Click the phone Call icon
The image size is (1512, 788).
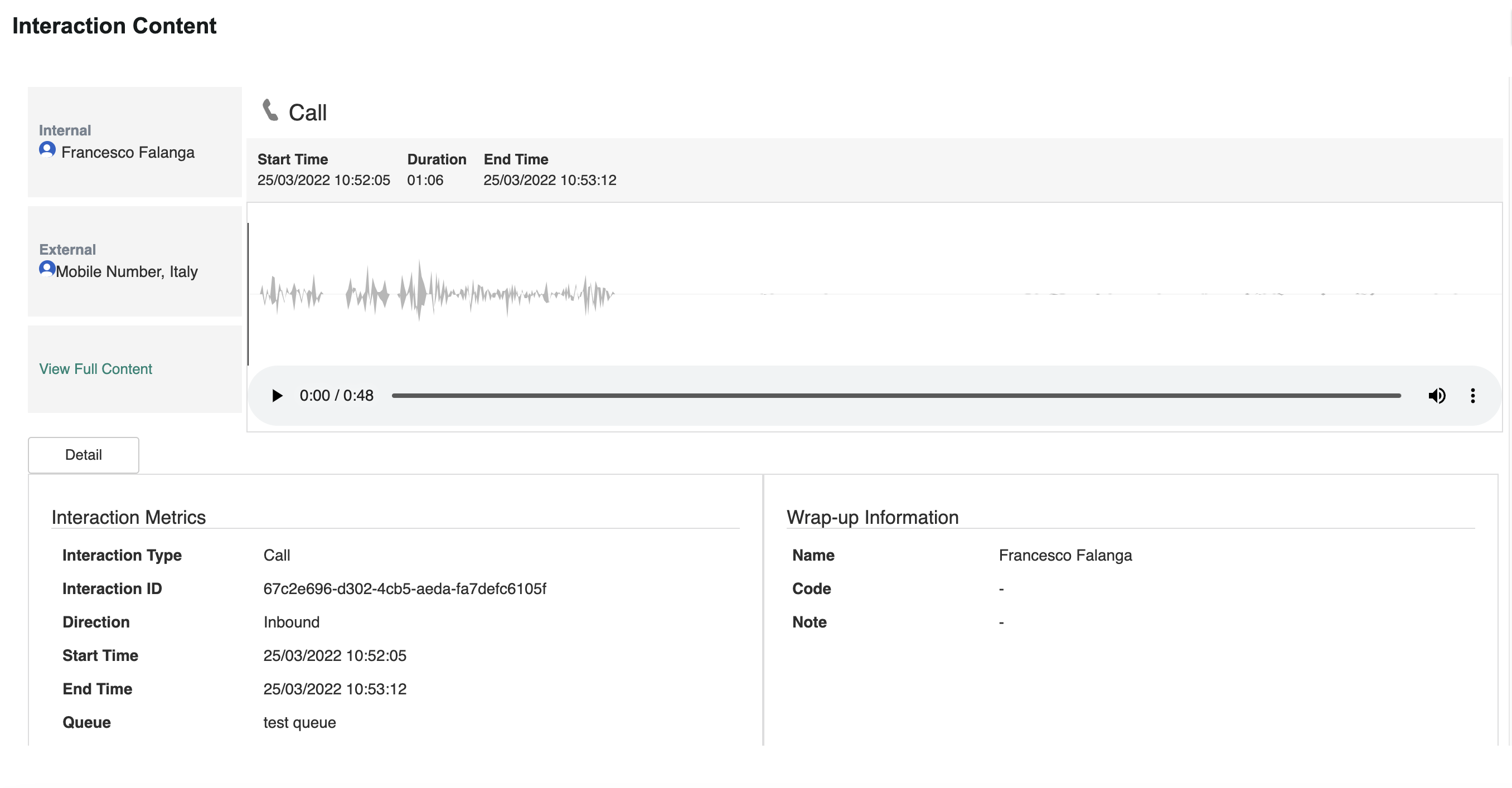pyautogui.click(x=270, y=110)
